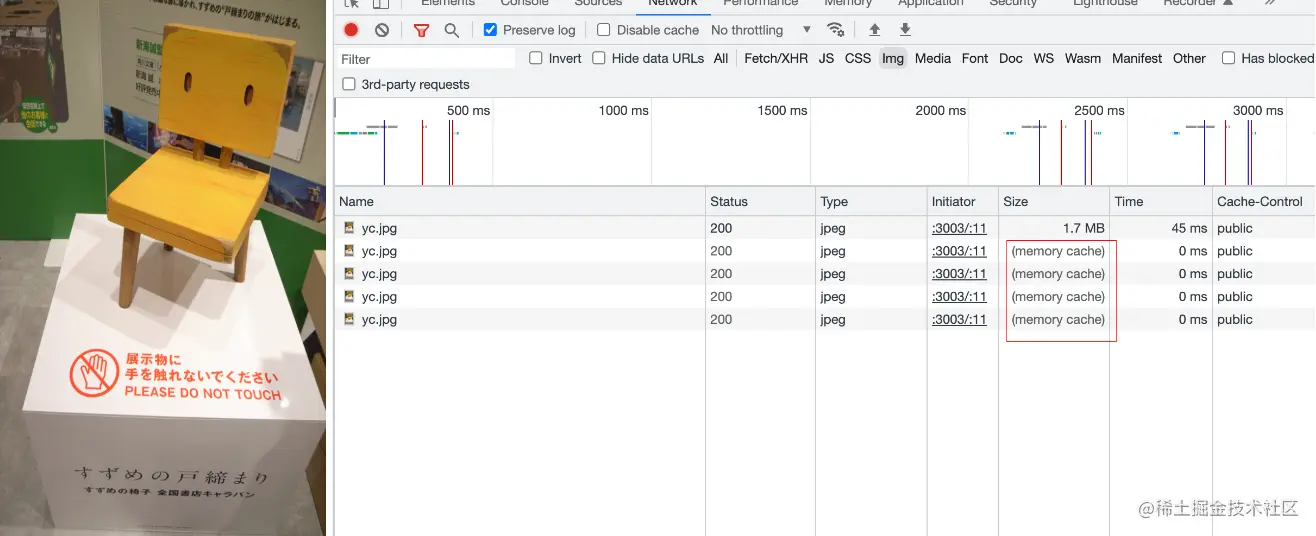Filter requests by Other type
The height and width of the screenshot is (536, 1316).
pyautogui.click(x=1190, y=58)
